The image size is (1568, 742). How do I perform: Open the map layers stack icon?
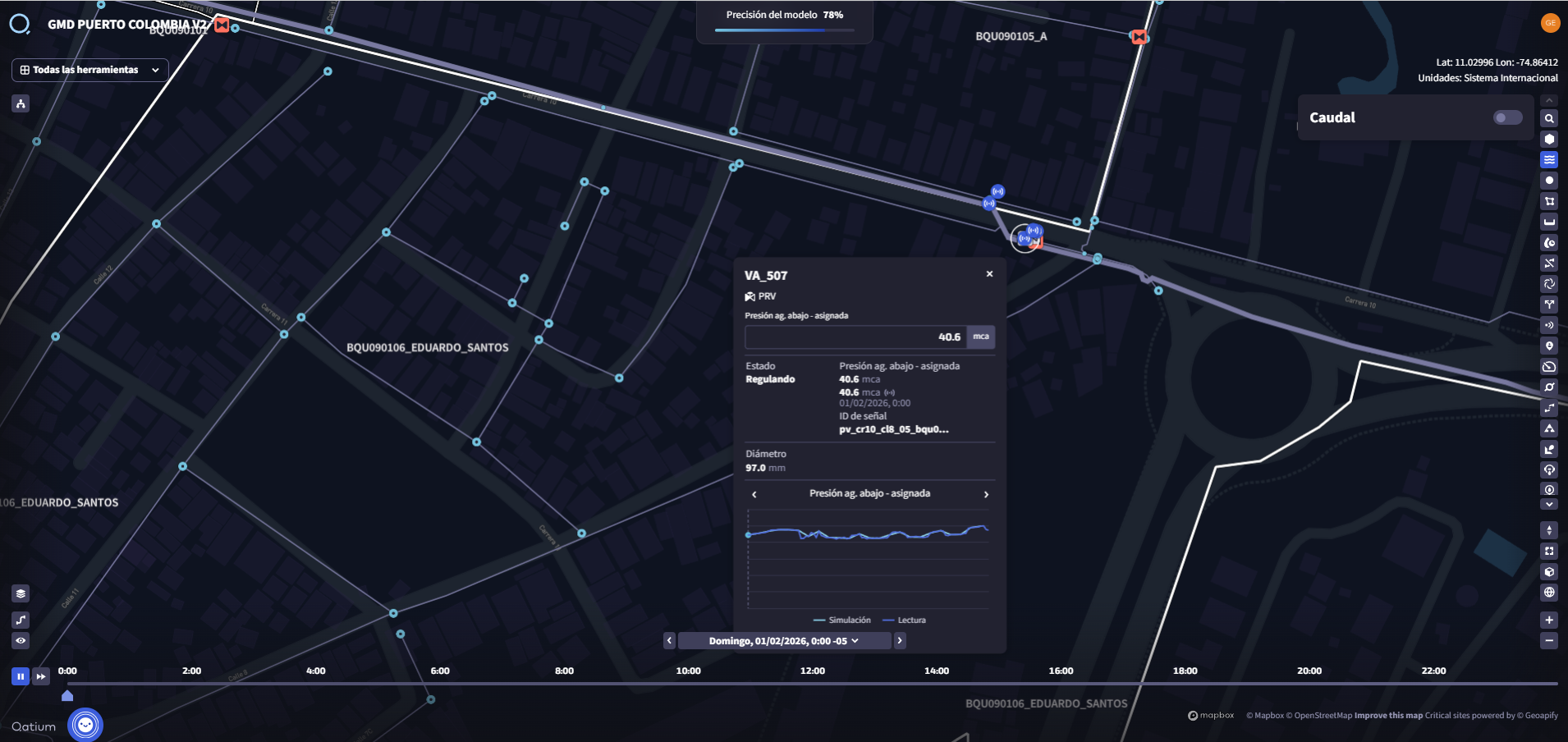click(x=21, y=593)
